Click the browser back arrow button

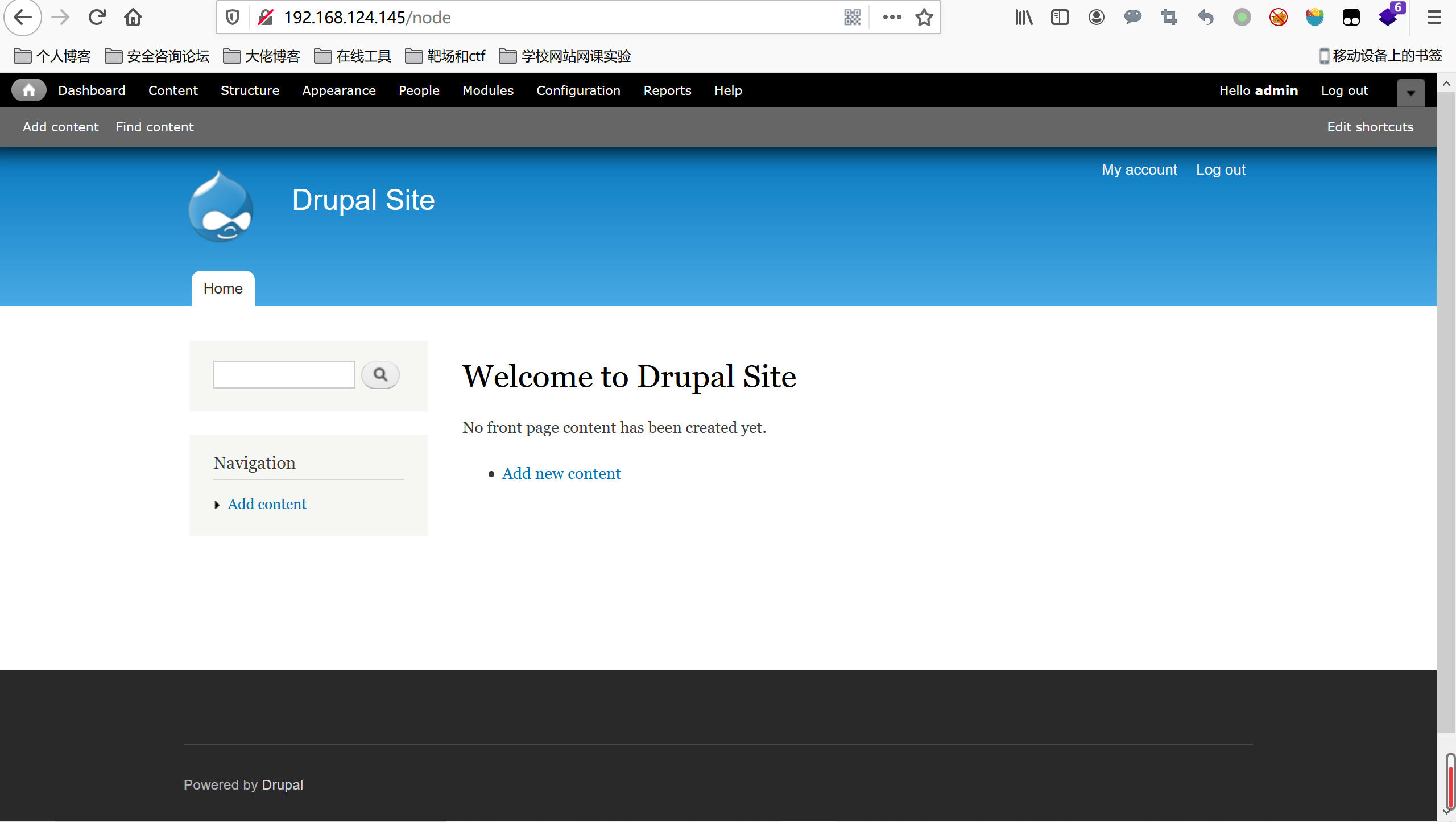pos(23,18)
